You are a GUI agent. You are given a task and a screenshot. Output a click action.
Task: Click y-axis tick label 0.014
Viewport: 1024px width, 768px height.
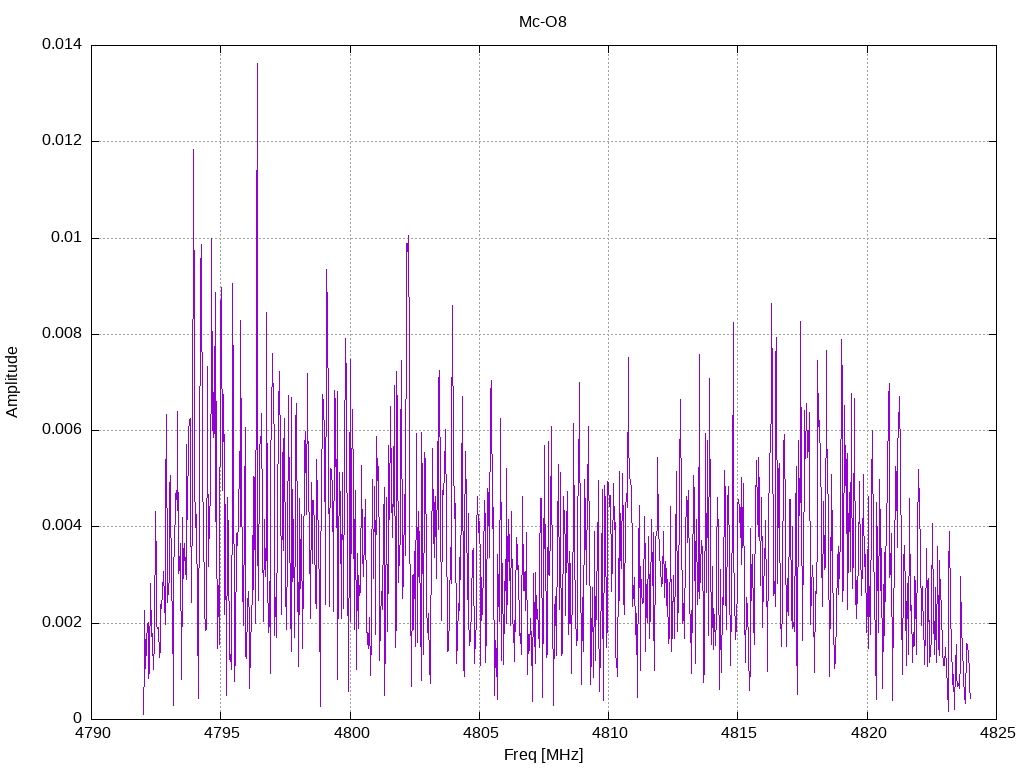coord(62,44)
